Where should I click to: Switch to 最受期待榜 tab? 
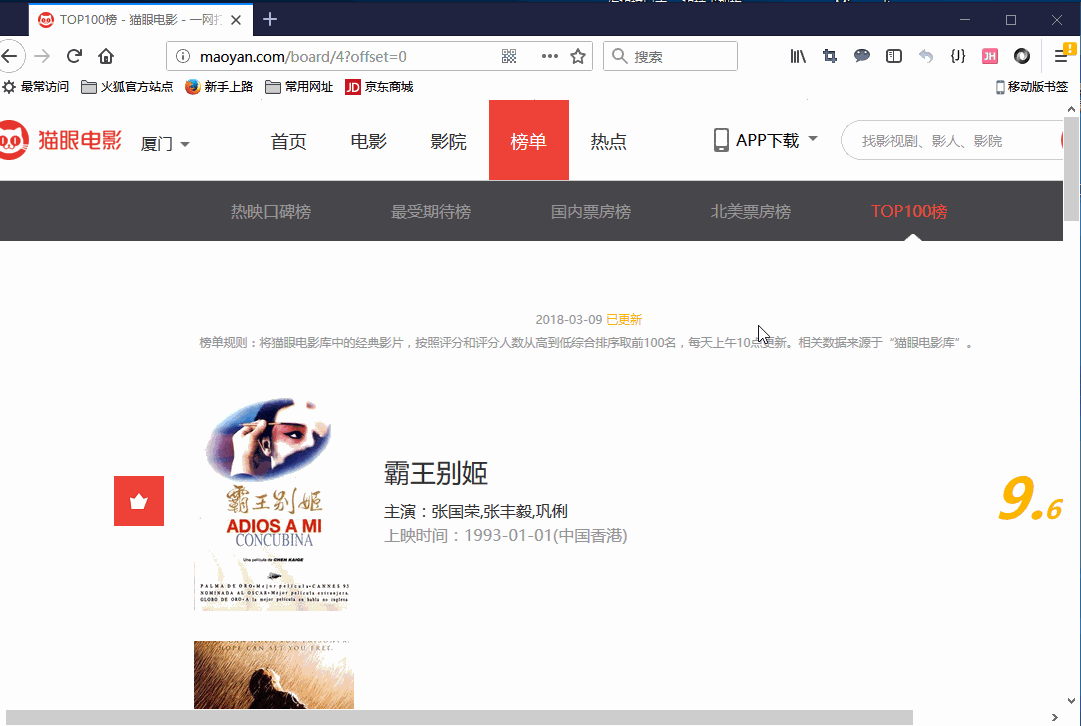(x=431, y=212)
